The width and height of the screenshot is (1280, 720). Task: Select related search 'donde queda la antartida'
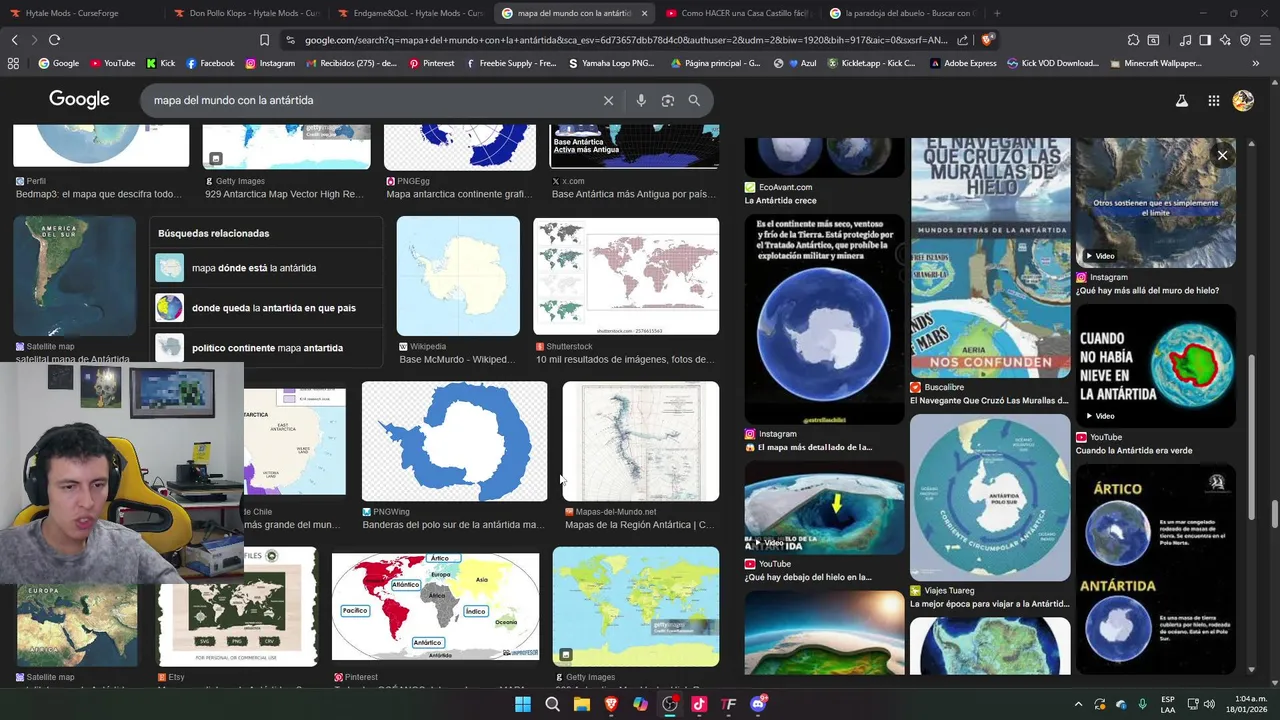(x=266, y=308)
